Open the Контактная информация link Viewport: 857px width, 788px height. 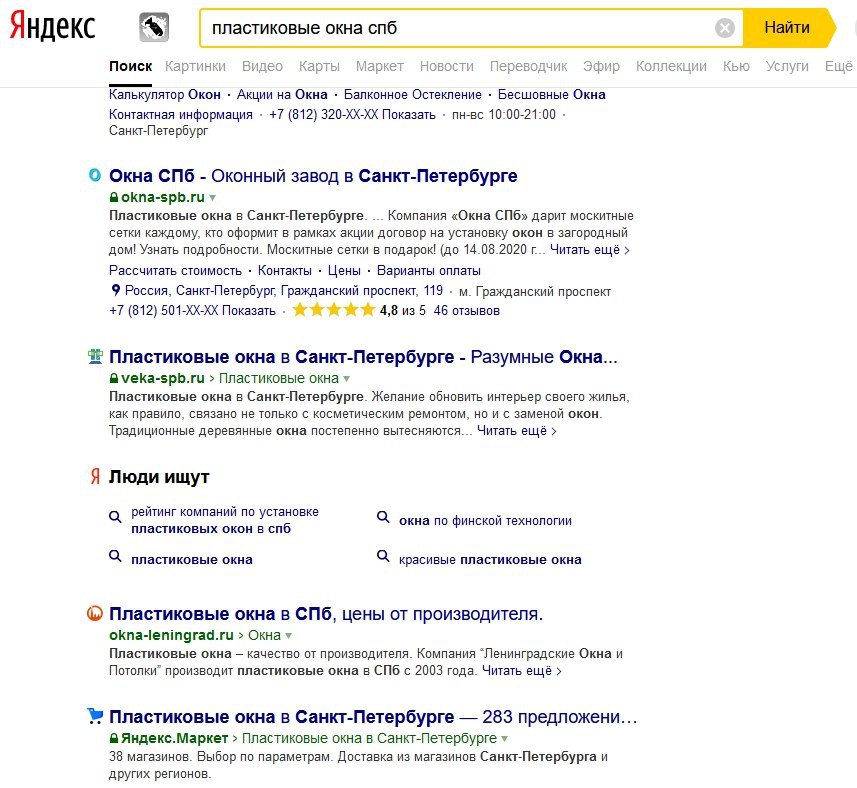click(181, 114)
